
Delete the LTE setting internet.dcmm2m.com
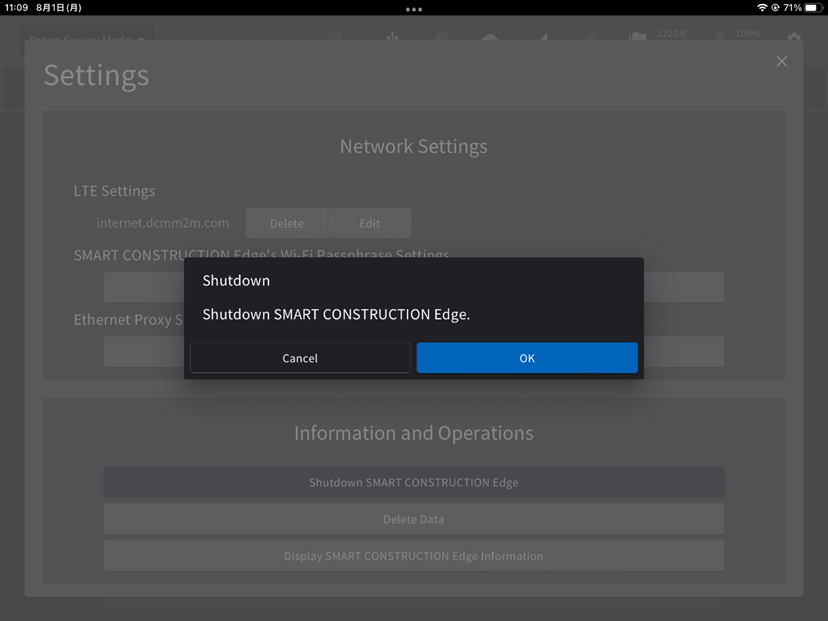(287, 223)
